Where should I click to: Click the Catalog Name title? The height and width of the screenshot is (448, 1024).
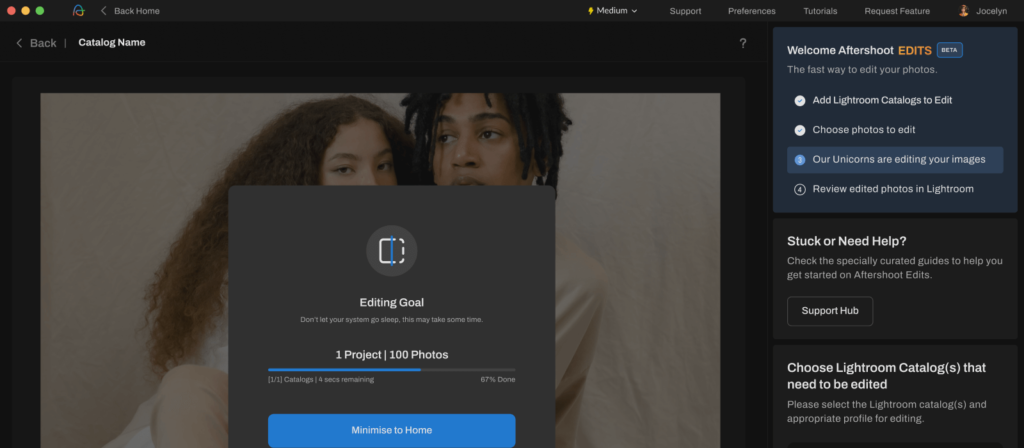[x=112, y=42]
